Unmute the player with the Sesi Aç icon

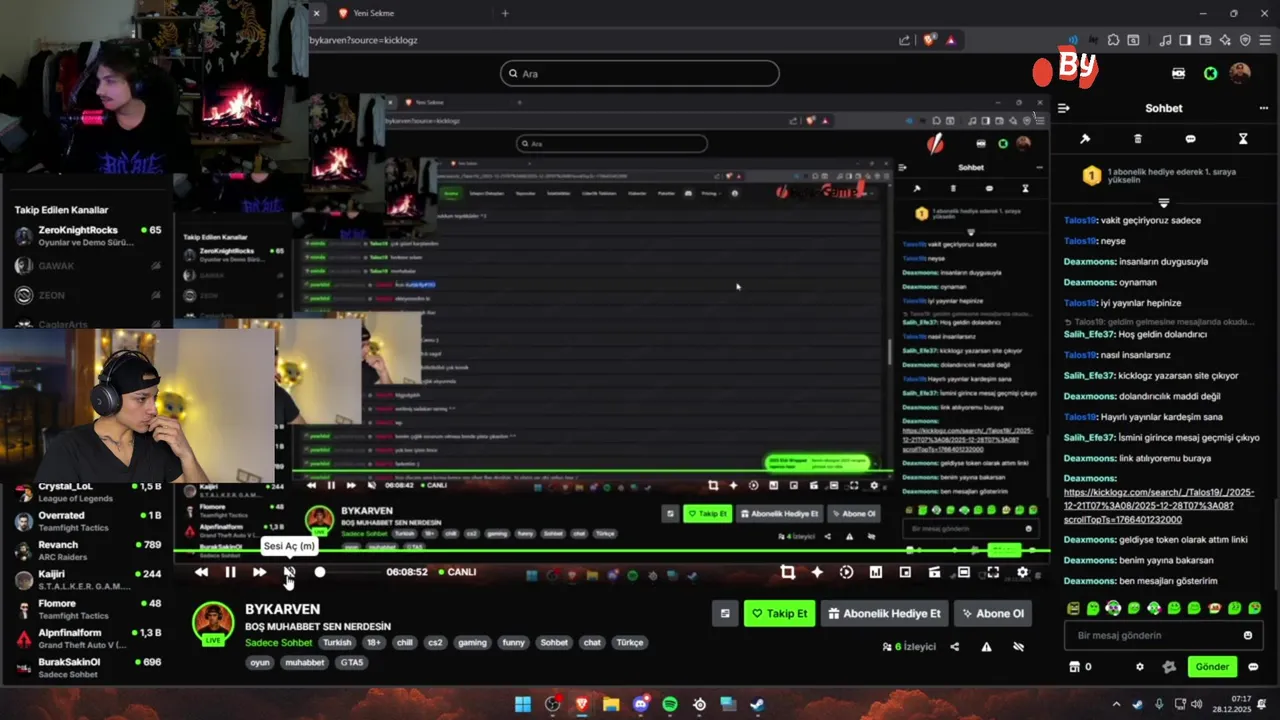tap(289, 572)
